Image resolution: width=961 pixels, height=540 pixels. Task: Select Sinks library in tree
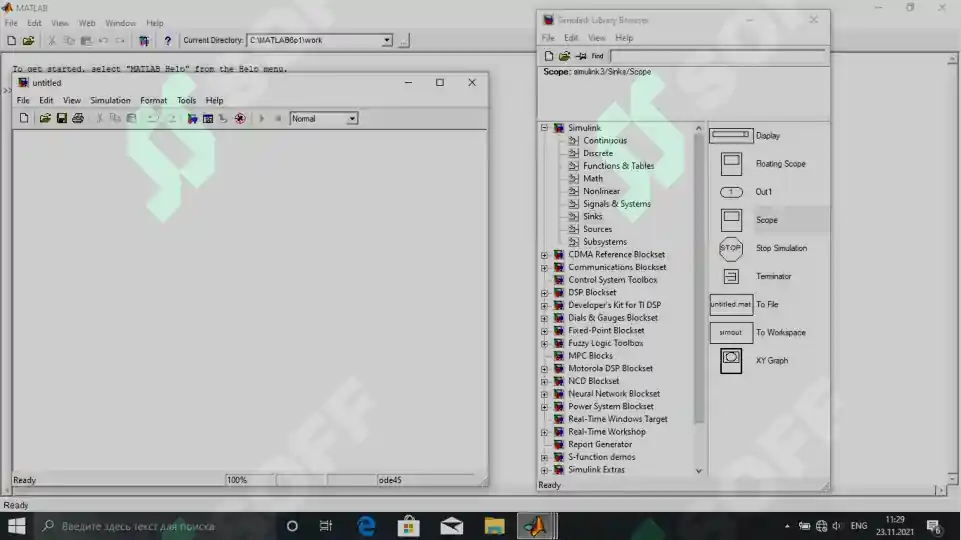tap(593, 216)
